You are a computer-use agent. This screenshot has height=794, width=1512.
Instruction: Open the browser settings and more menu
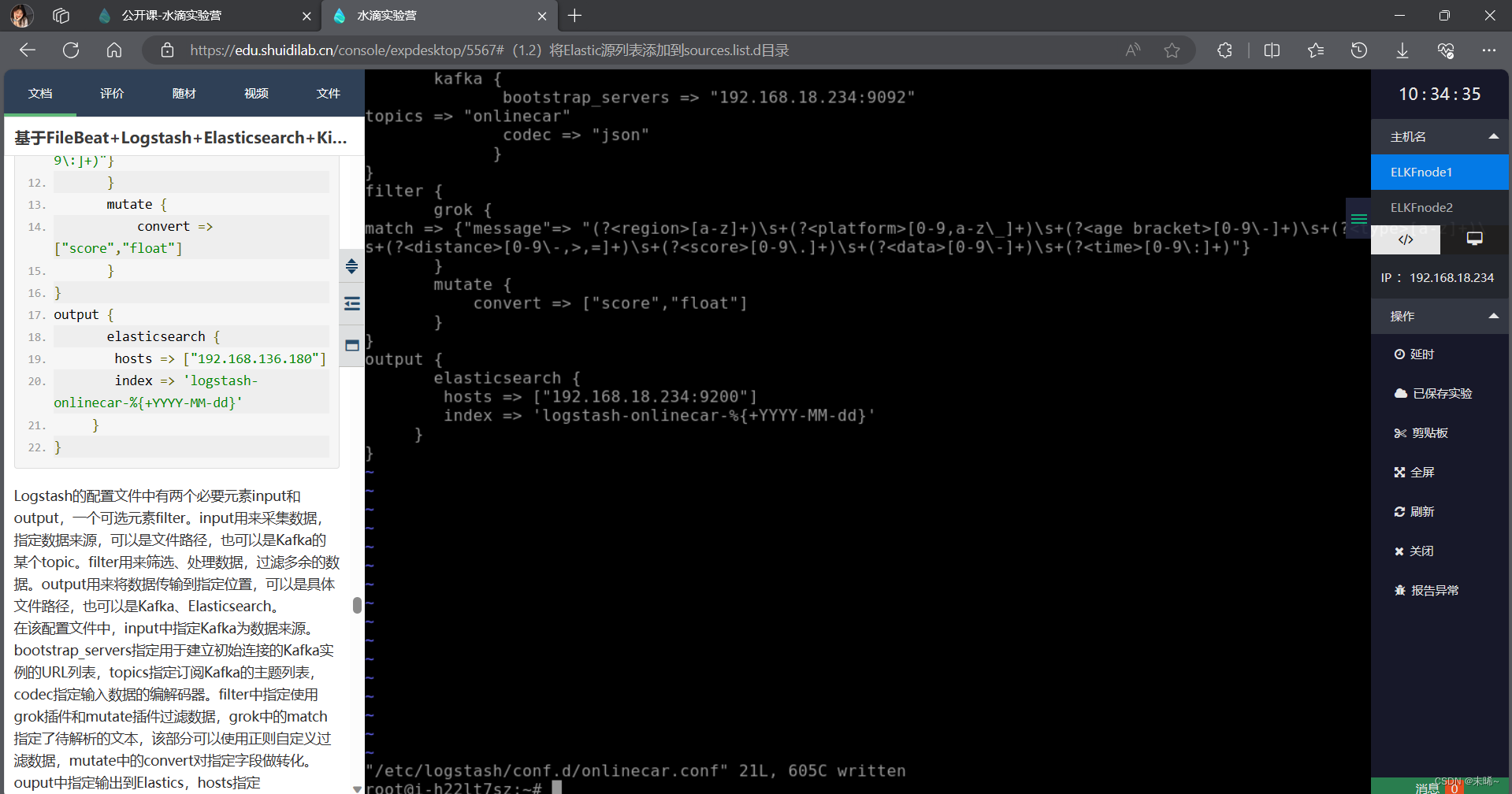click(x=1488, y=50)
